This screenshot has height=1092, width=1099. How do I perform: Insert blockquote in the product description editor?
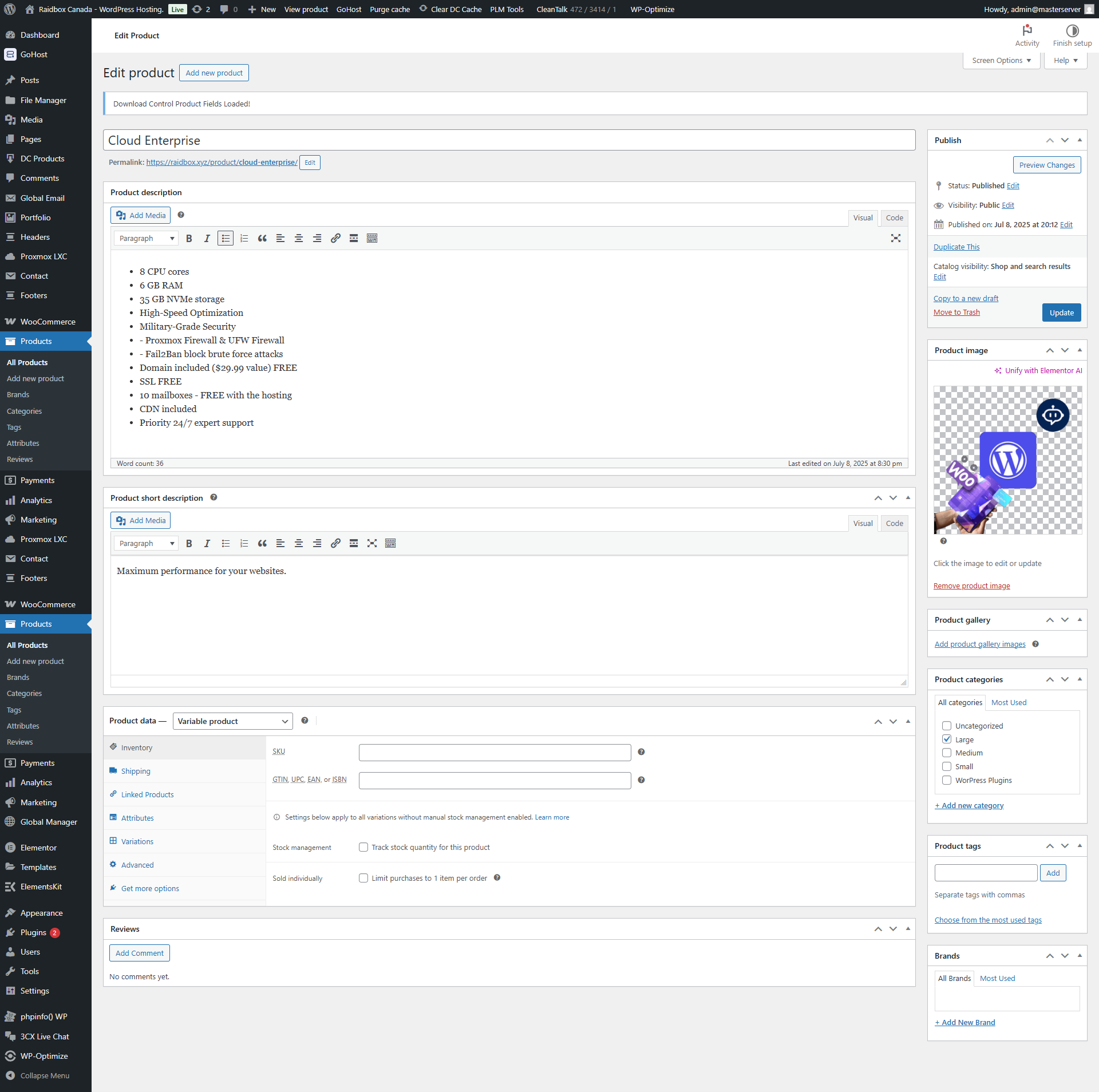tap(262, 238)
